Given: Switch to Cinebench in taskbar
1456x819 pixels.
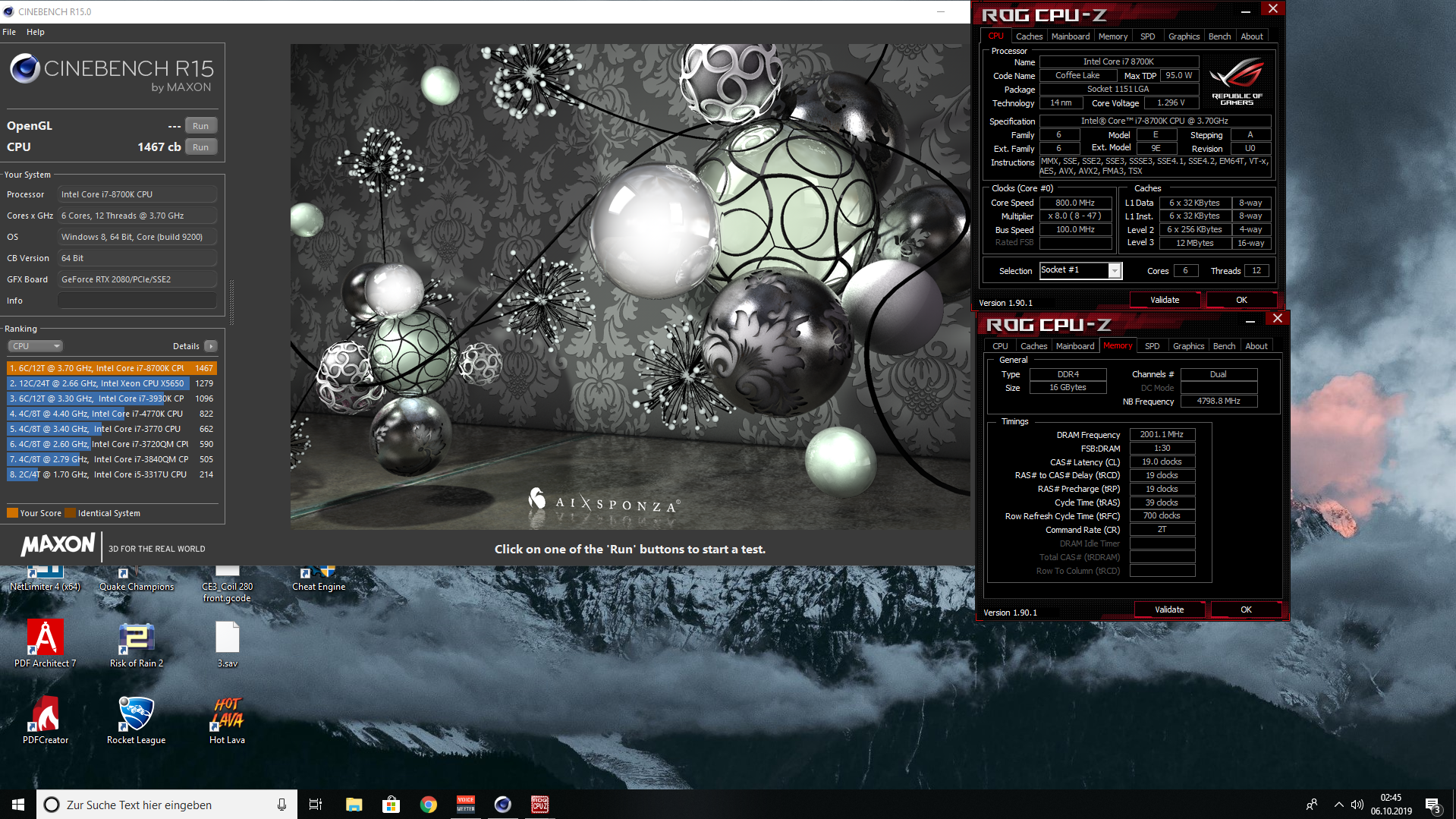Looking at the screenshot, I should [503, 805].
